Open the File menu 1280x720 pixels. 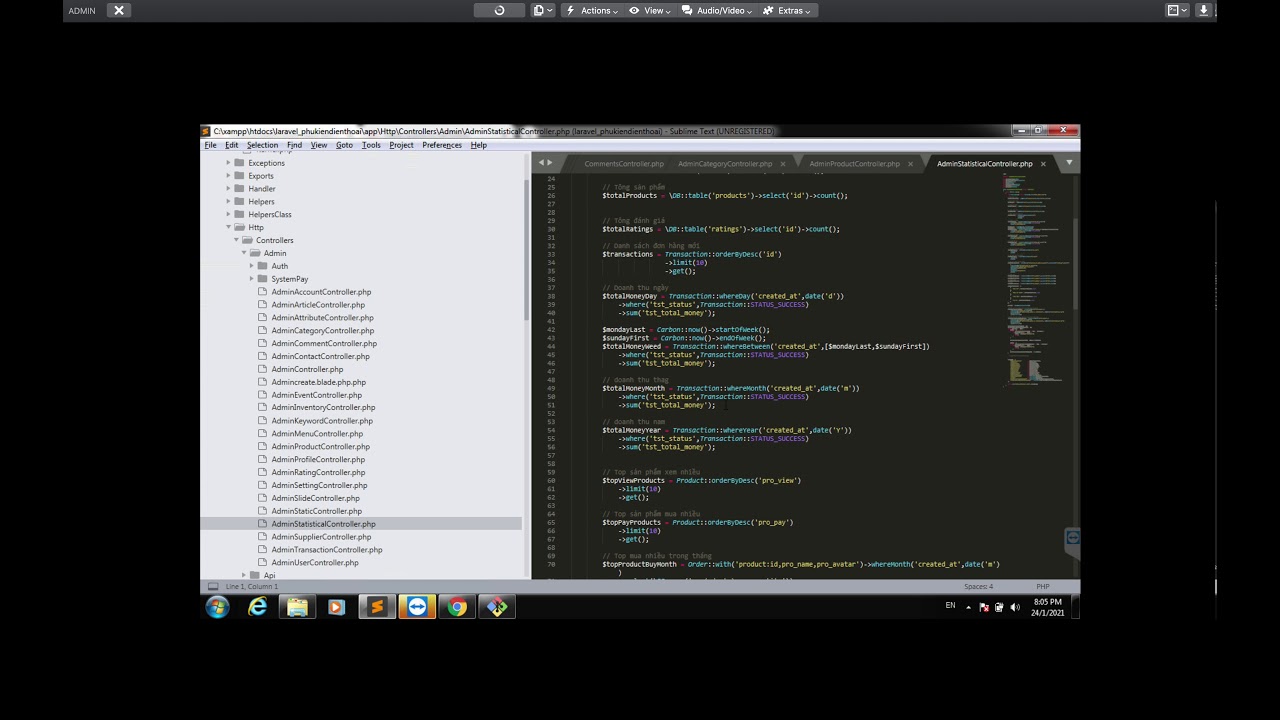point(211,145)
